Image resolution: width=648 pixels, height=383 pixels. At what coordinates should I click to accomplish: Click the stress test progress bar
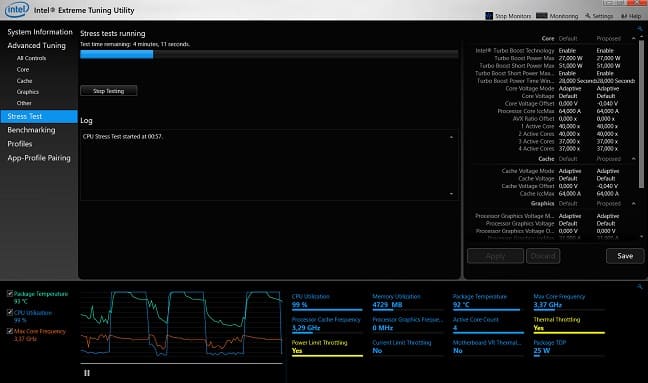[269, 54]
